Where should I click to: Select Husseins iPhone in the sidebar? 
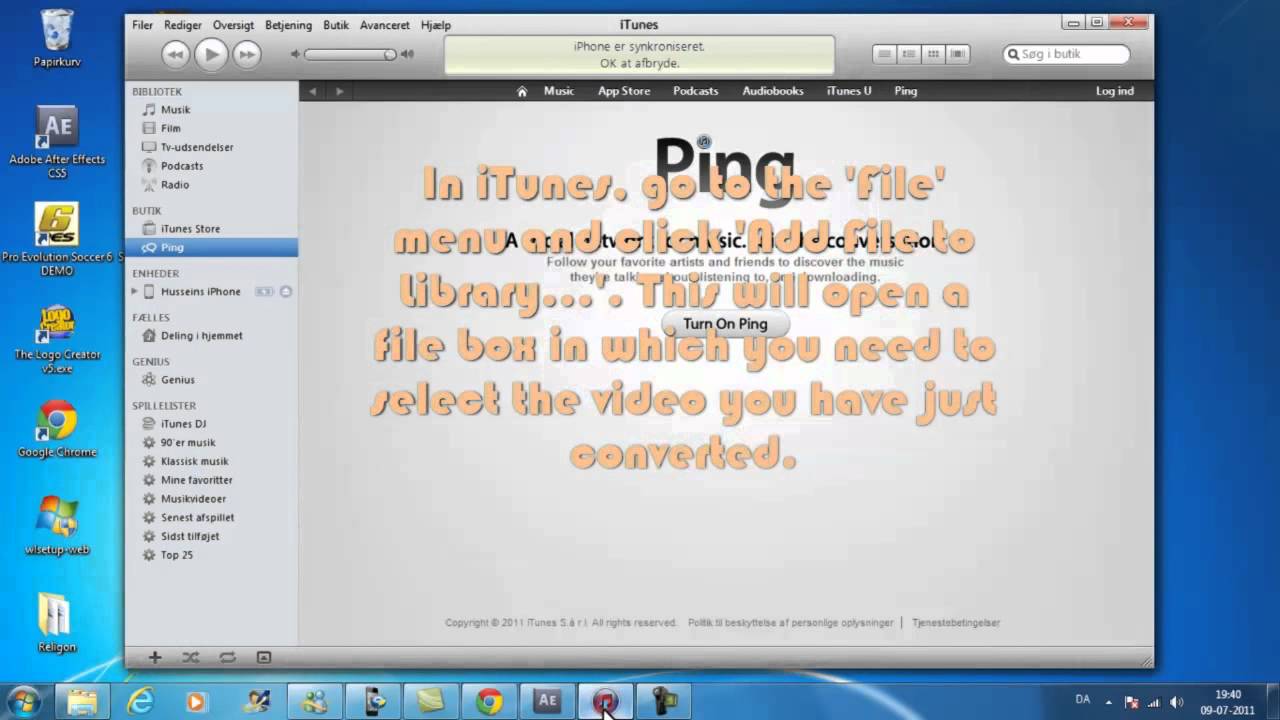click(x=200, y=292)
